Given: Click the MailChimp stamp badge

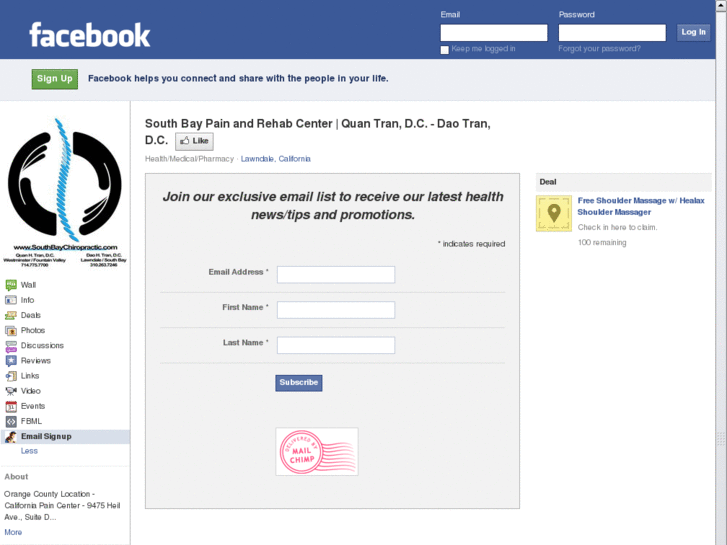Looking at the screenshot, I should click(317, 451).
